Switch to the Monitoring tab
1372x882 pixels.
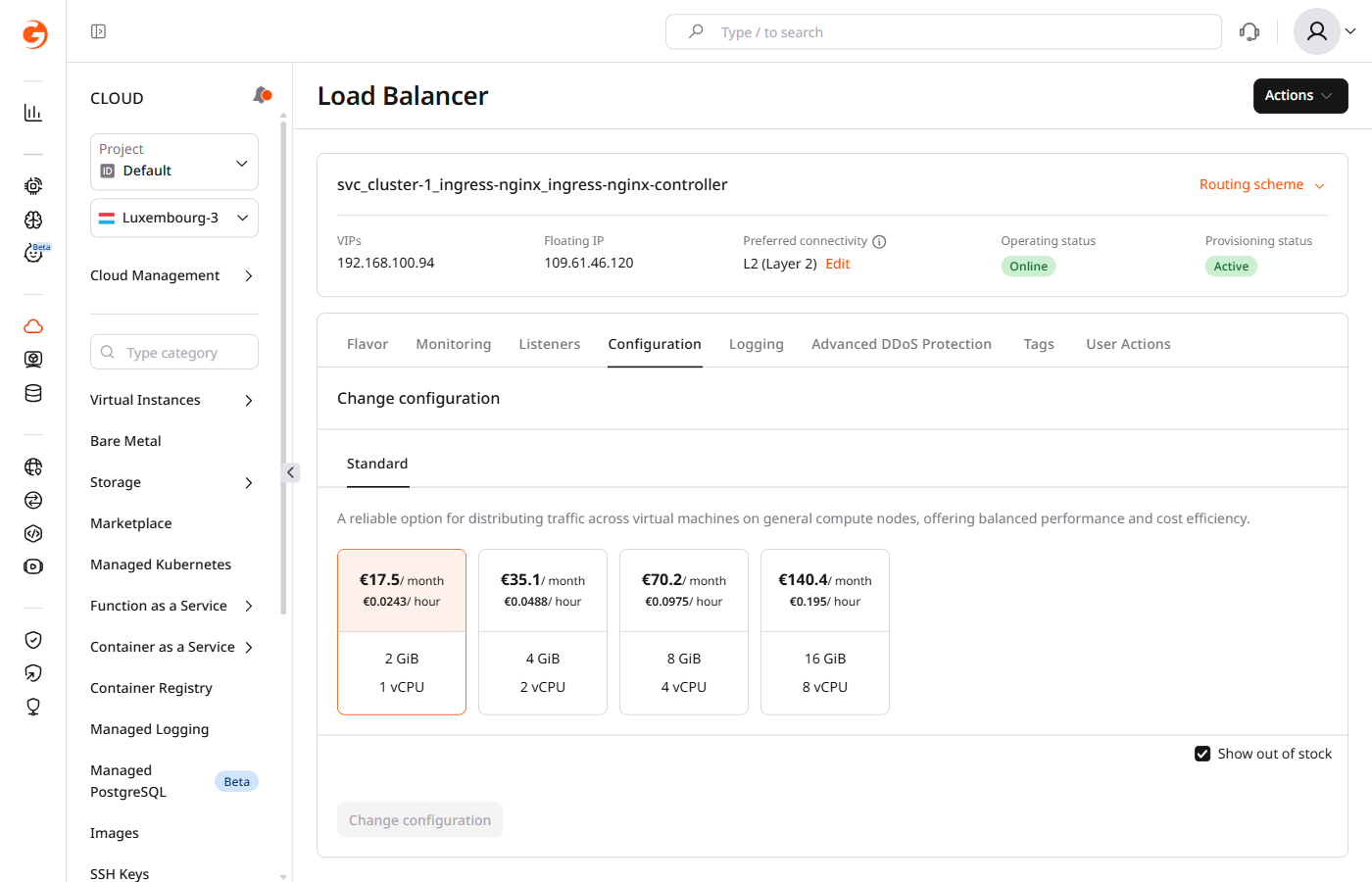click(x=454, y=344)
